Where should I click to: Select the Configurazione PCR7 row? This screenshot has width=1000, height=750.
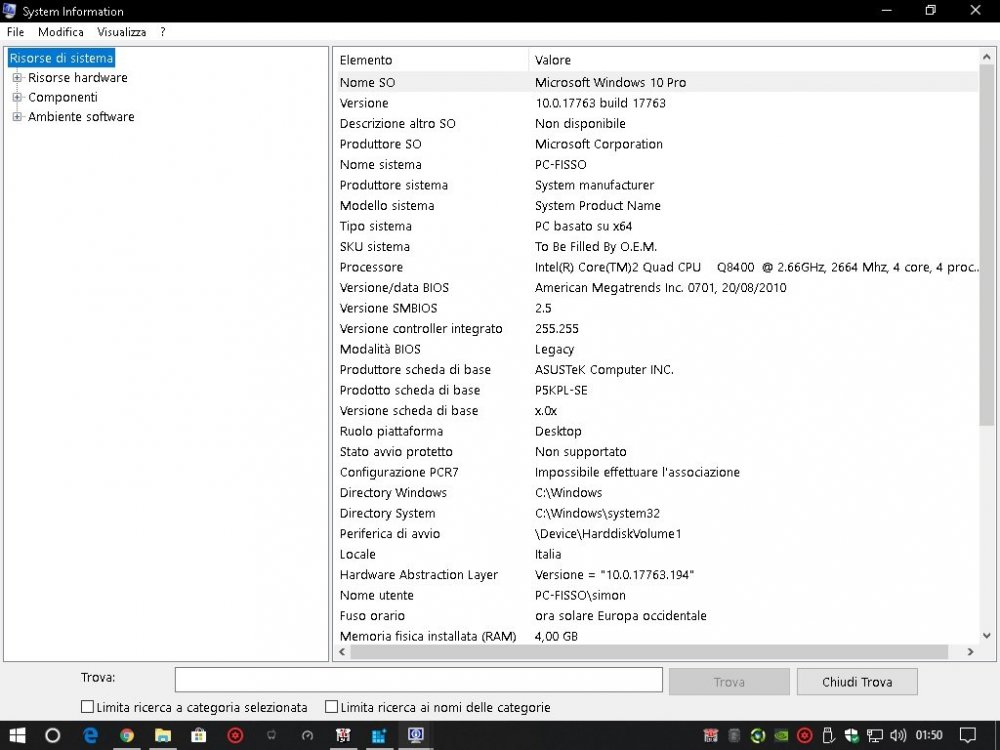pyautogui.click(x=656, y=472)
